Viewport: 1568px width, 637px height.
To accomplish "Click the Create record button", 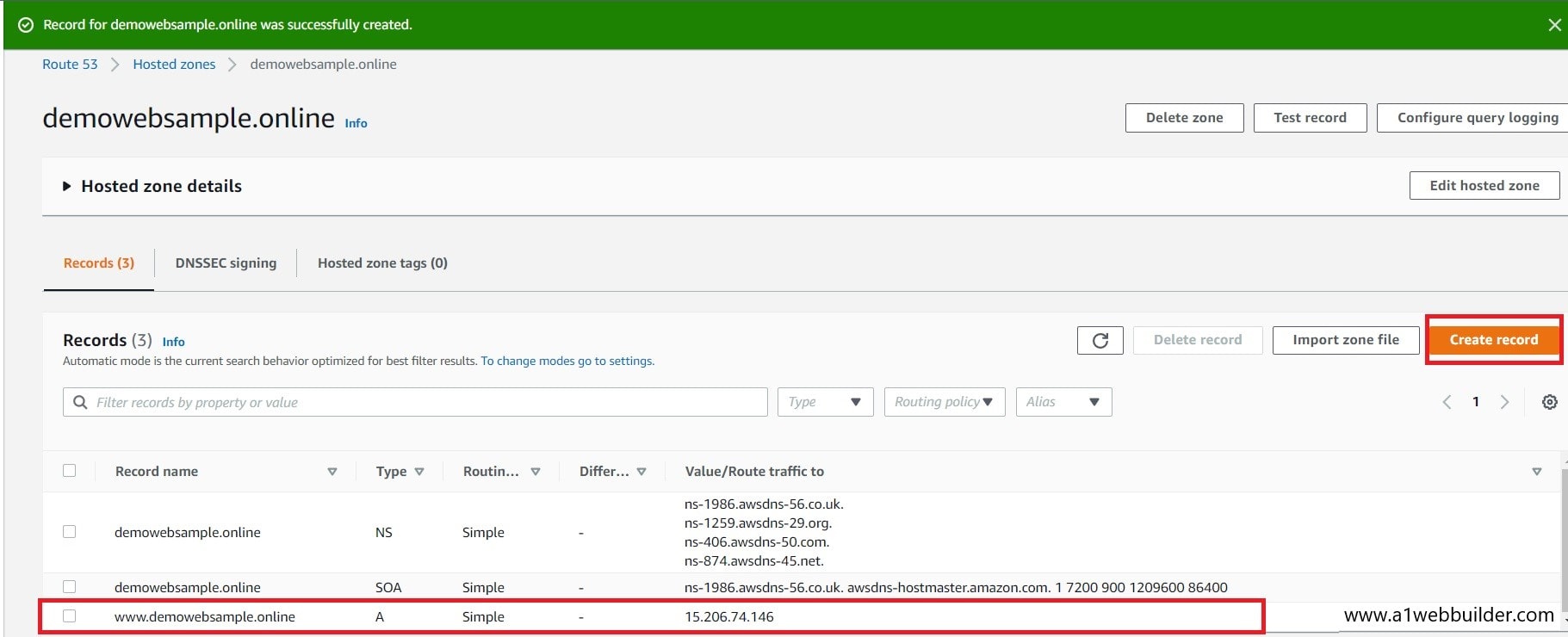I will [1493, 340].
